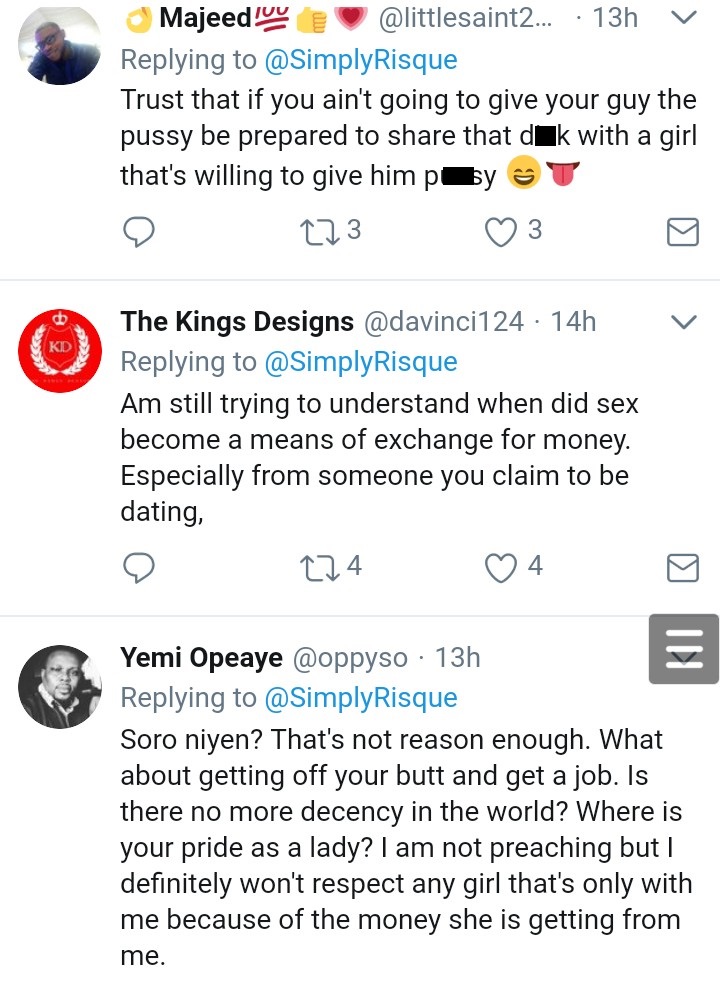Open Yemi Opeaye's profile photo
720x992 pixels.
tap(60, 684)
